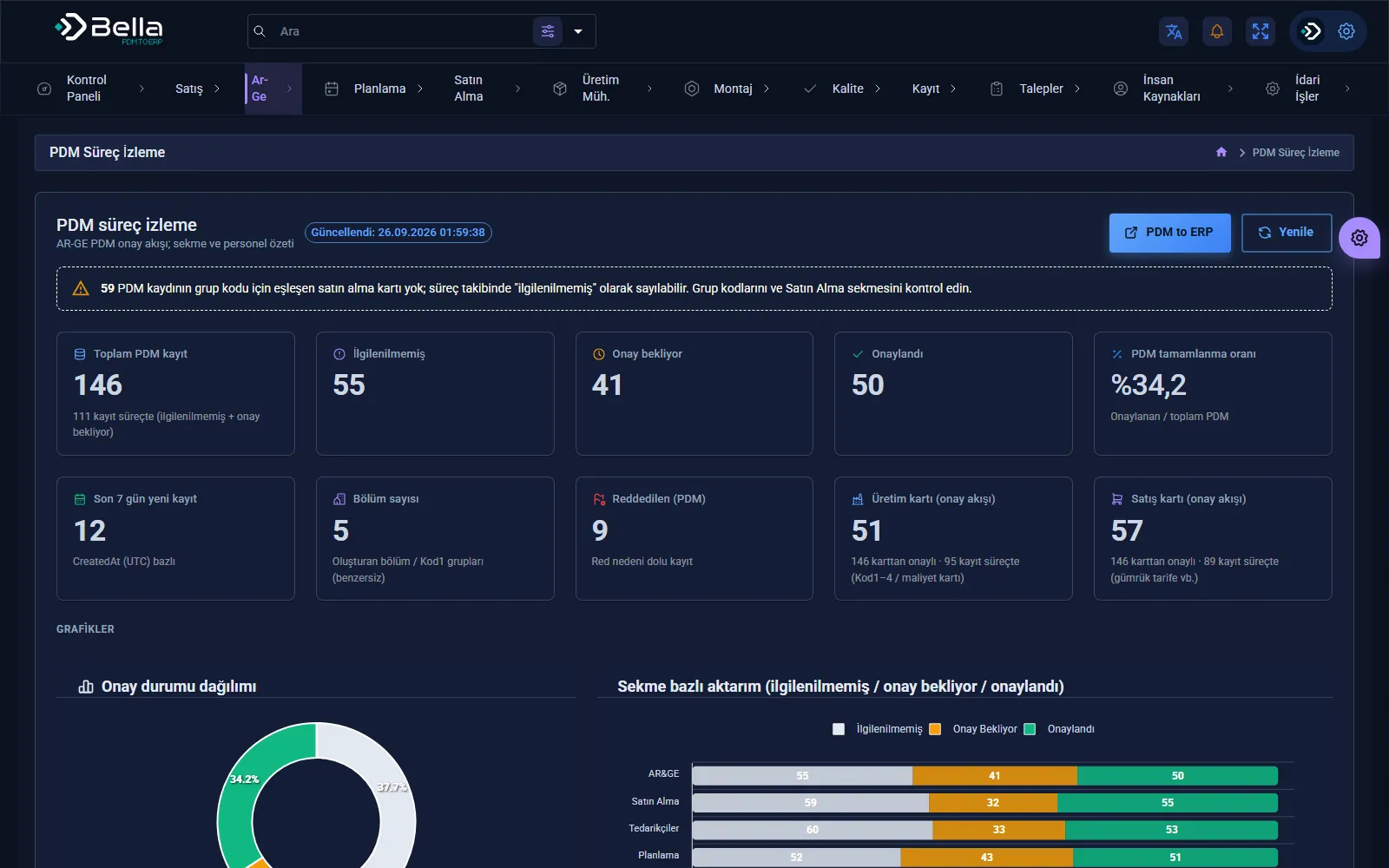The height and width of the screenshot is (868, 1389).
Task: Click the Tedarikçiler grey bar segment 60
Action: (x=813, y=830)
